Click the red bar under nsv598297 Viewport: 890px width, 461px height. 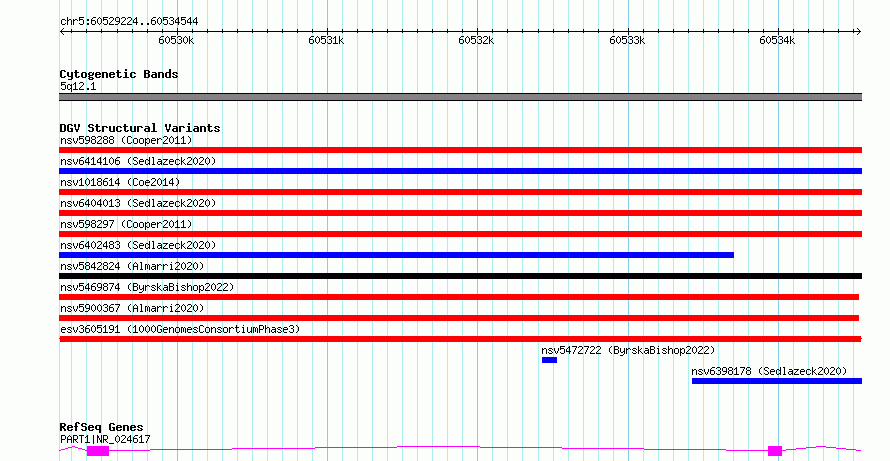point(460,234)
